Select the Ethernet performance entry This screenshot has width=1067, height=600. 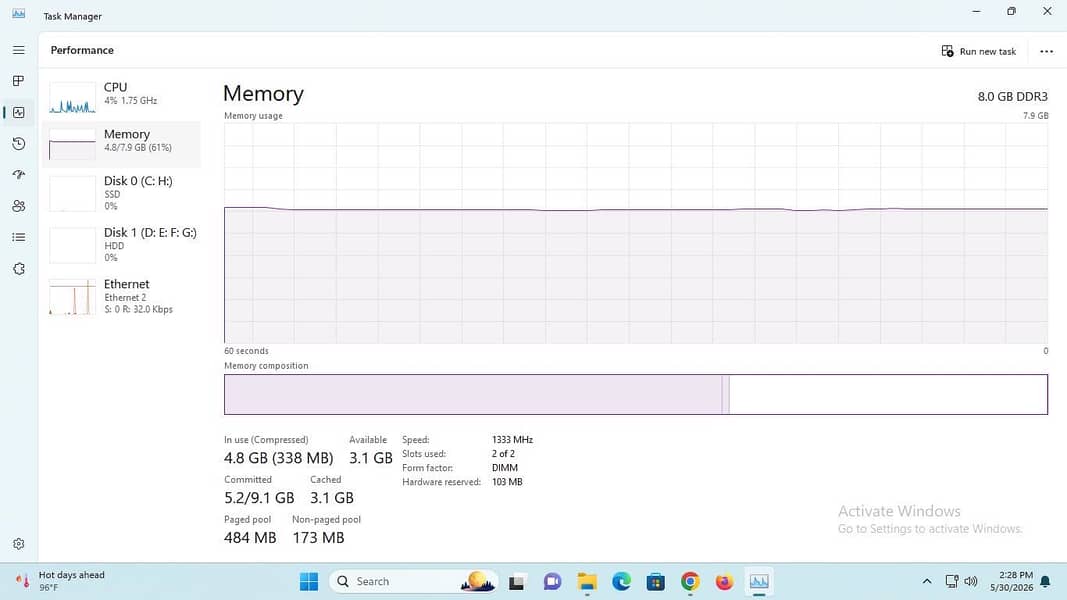tap(121, 297)
